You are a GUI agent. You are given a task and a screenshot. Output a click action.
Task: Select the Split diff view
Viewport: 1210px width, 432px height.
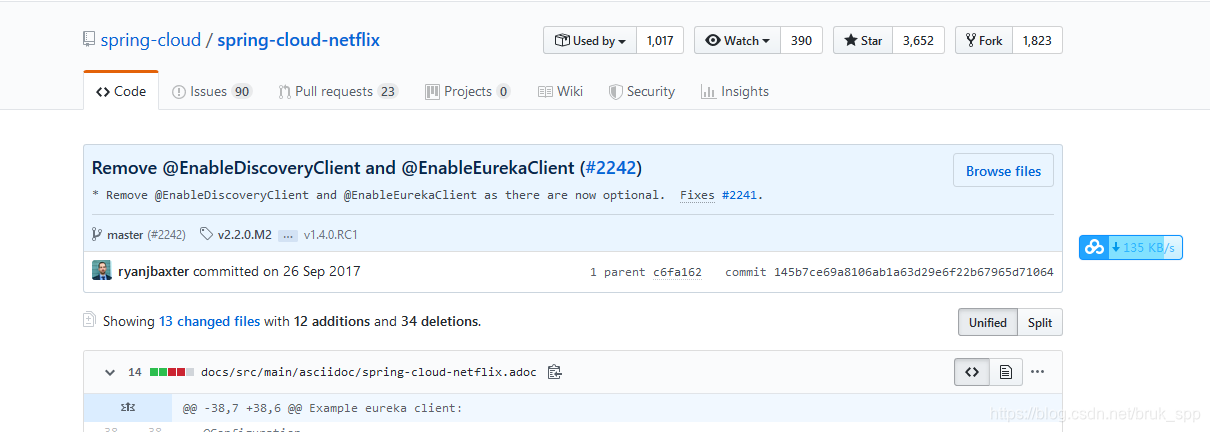(x=1040, y=322)
